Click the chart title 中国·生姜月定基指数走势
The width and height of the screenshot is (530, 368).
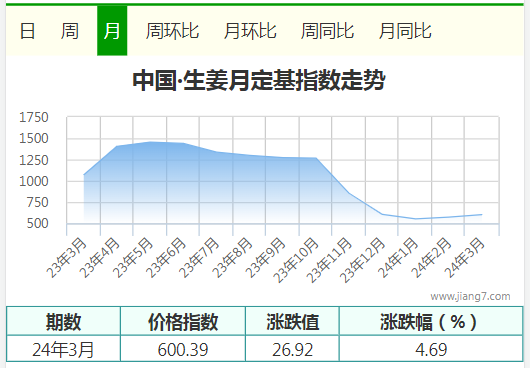pyautogui.click(x=259, y=80)
